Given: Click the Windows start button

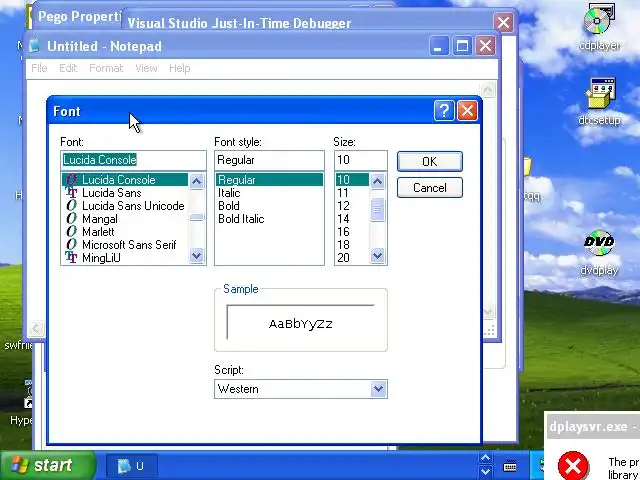Looking at the screenshot, I should pos(47,465).
